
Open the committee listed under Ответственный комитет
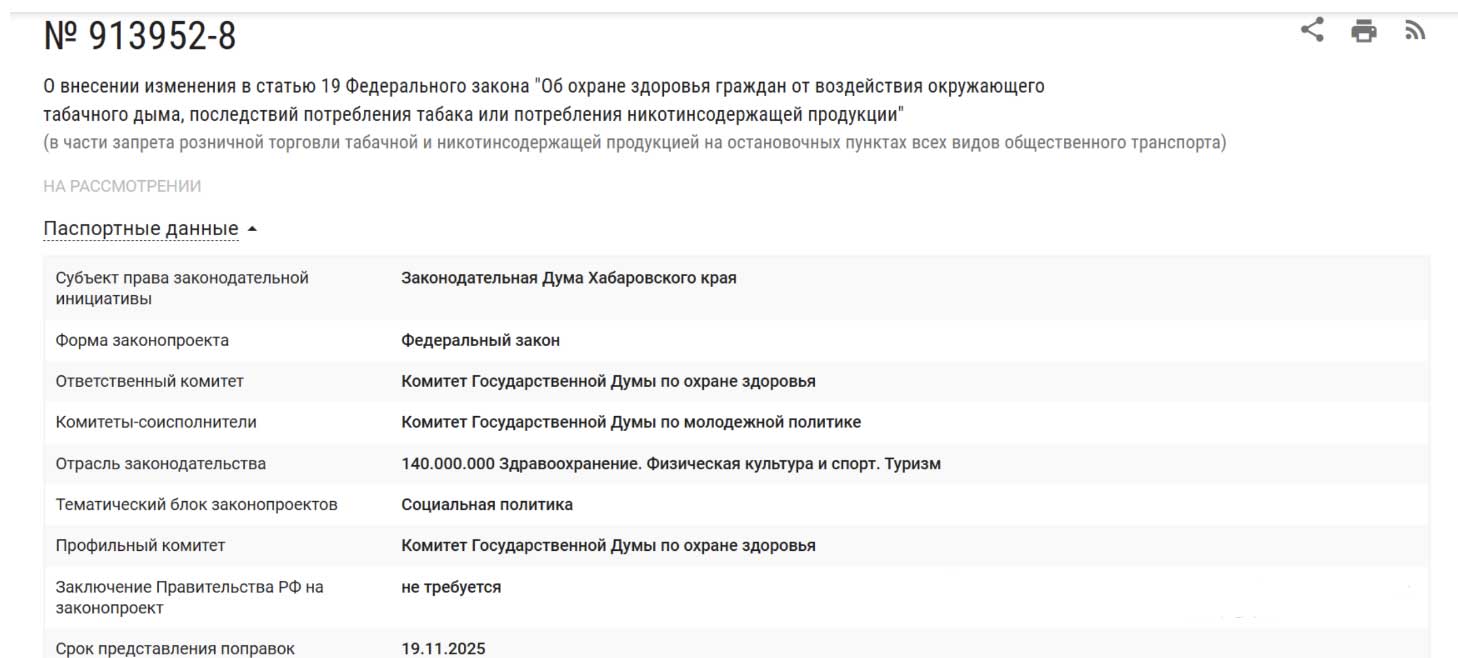pos(608,381)
